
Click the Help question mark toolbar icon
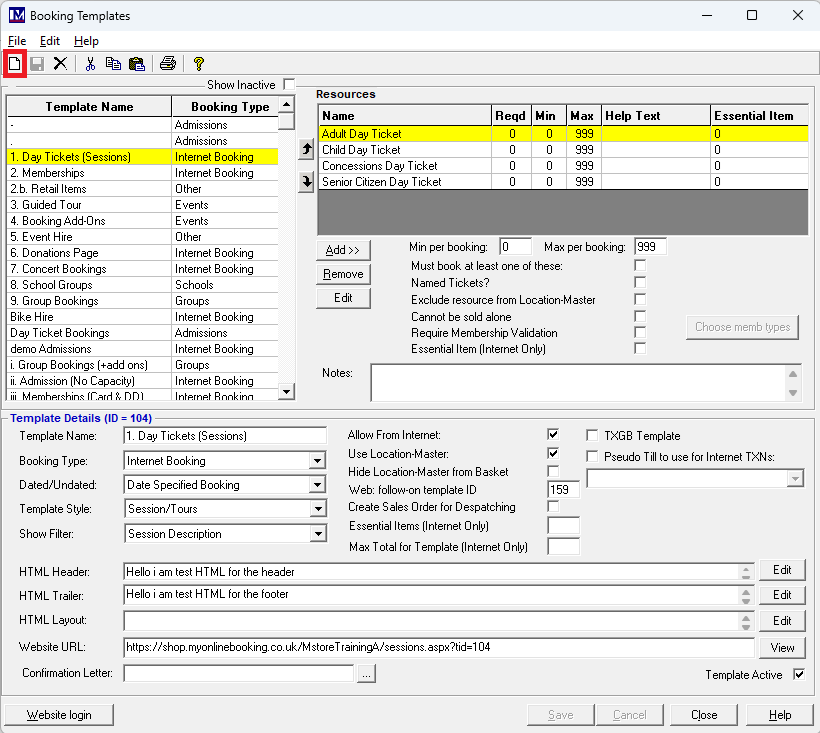point(199,64)
